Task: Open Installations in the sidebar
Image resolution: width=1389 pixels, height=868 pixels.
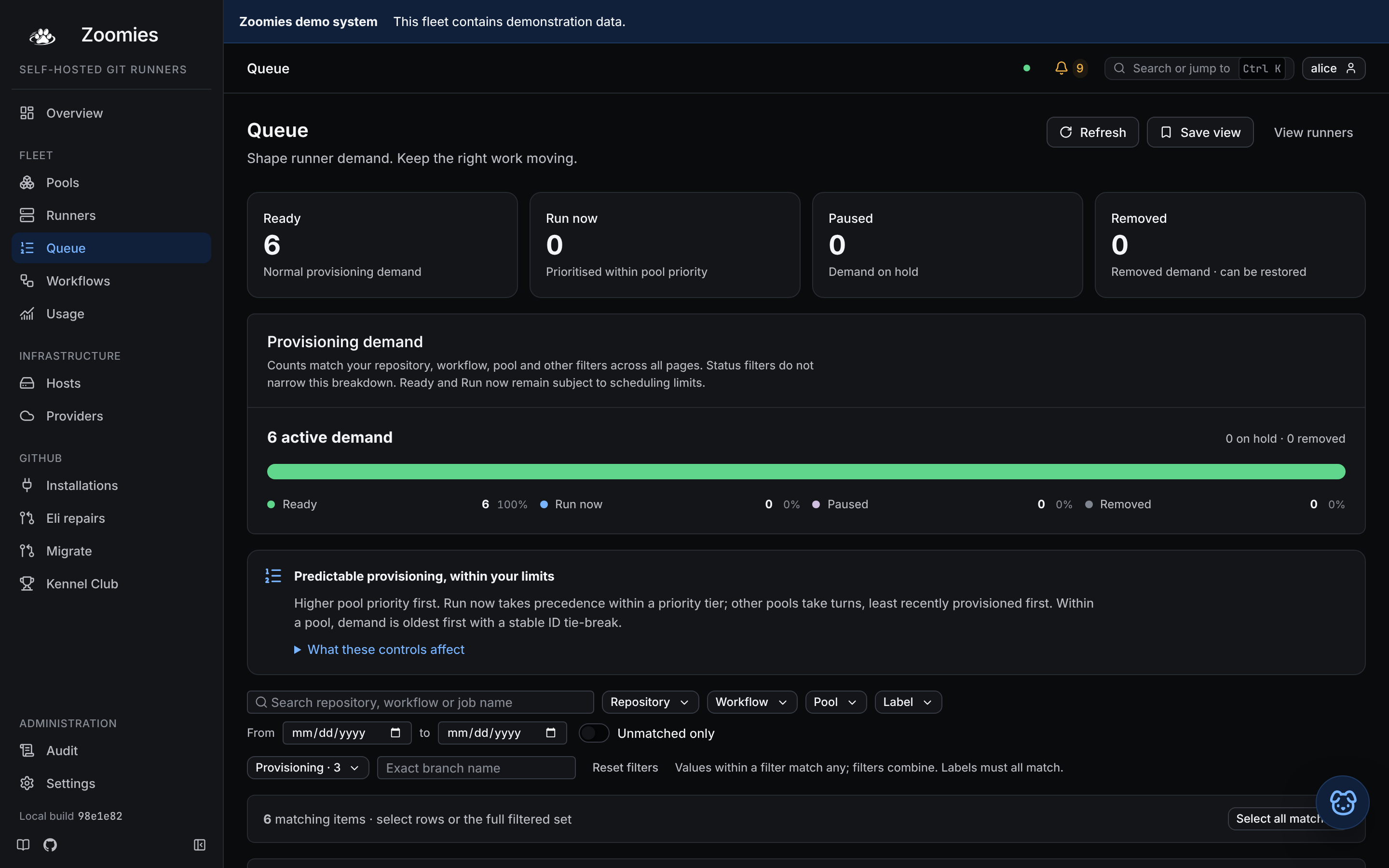Action: [x=111, y=485]
